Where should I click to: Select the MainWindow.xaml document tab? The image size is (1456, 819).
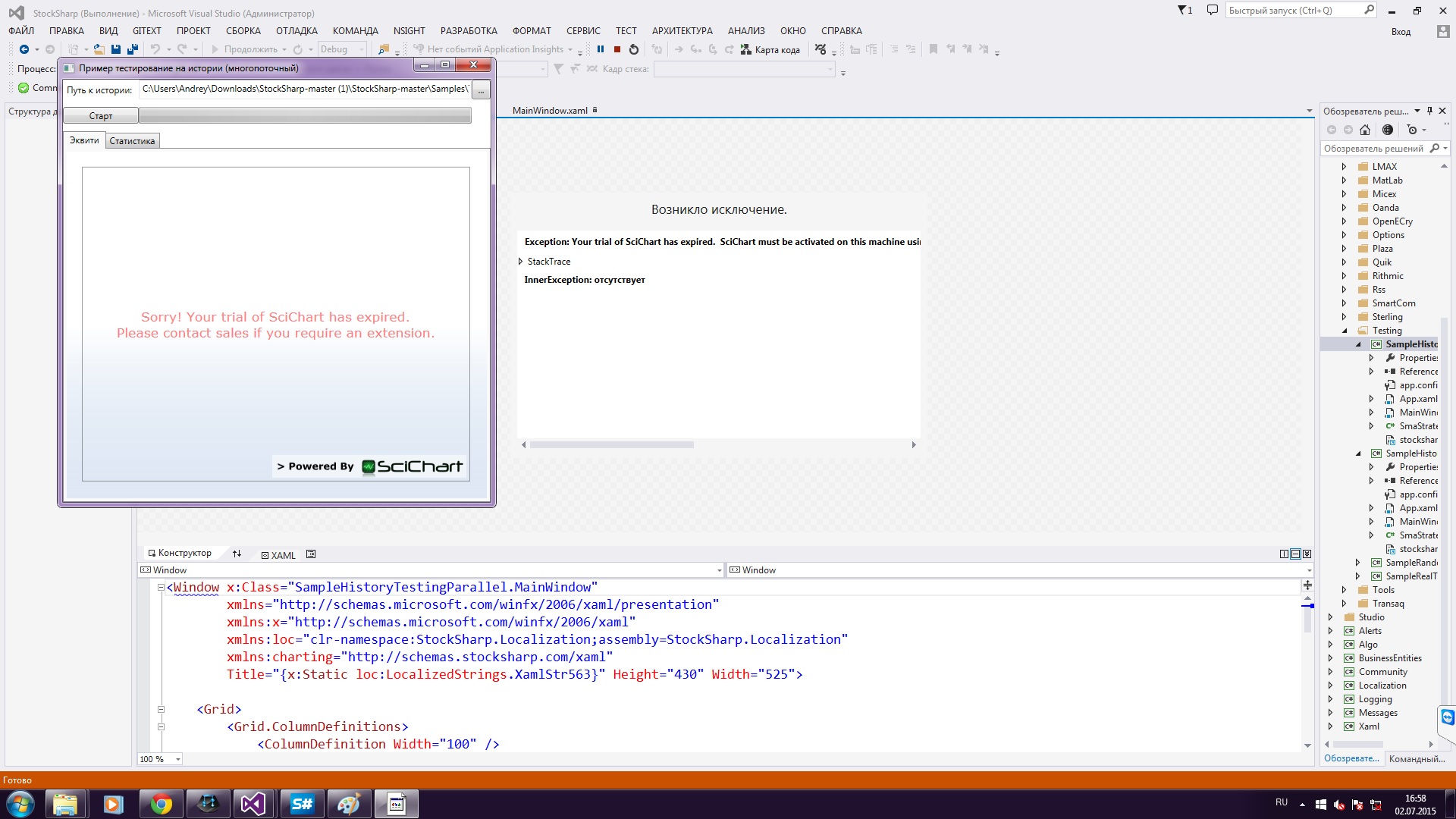pos(550,111)
